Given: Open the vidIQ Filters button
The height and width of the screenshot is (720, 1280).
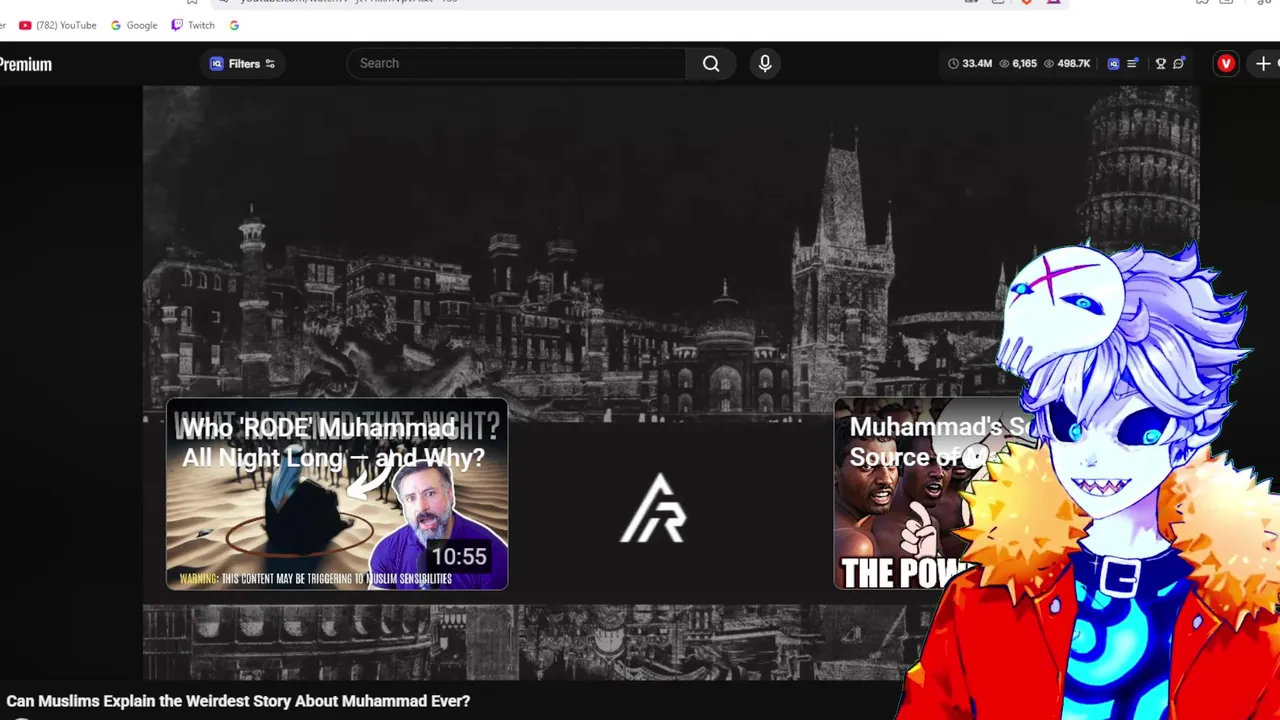Looking at the screenshot, I should (x=242, y=64).
